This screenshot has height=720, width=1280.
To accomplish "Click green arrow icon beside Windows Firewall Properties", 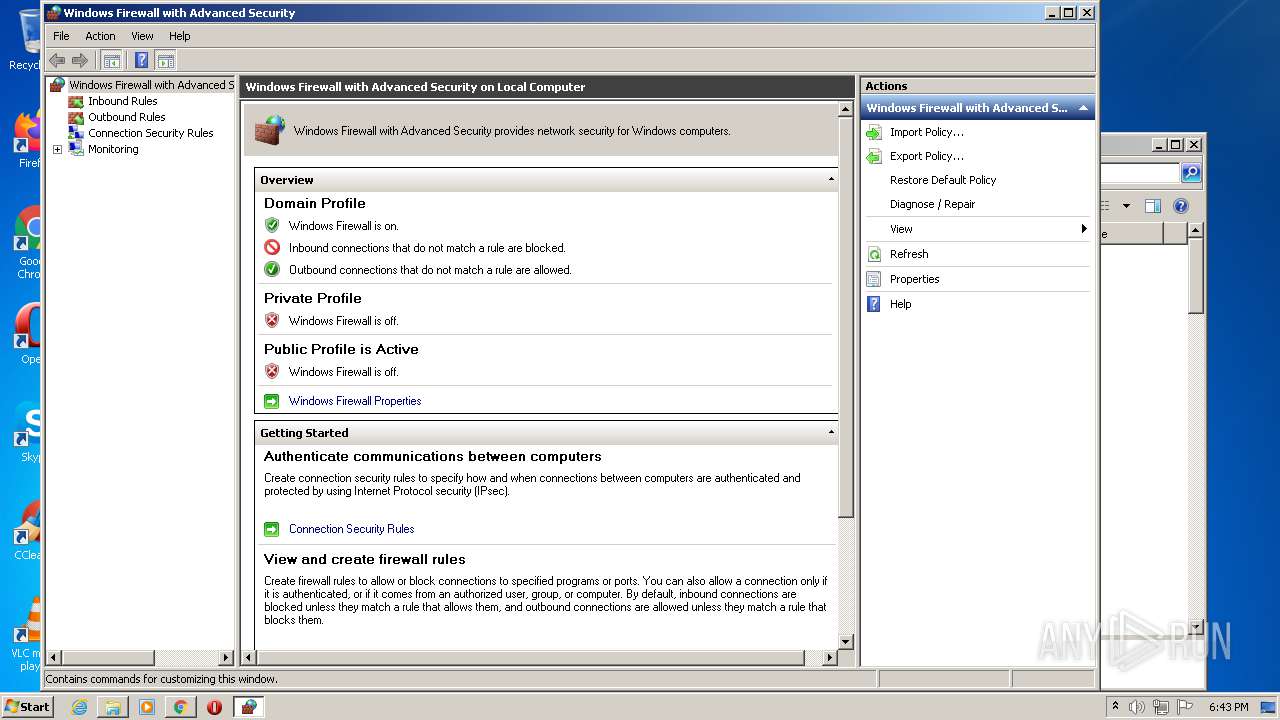I will point(271,401).
